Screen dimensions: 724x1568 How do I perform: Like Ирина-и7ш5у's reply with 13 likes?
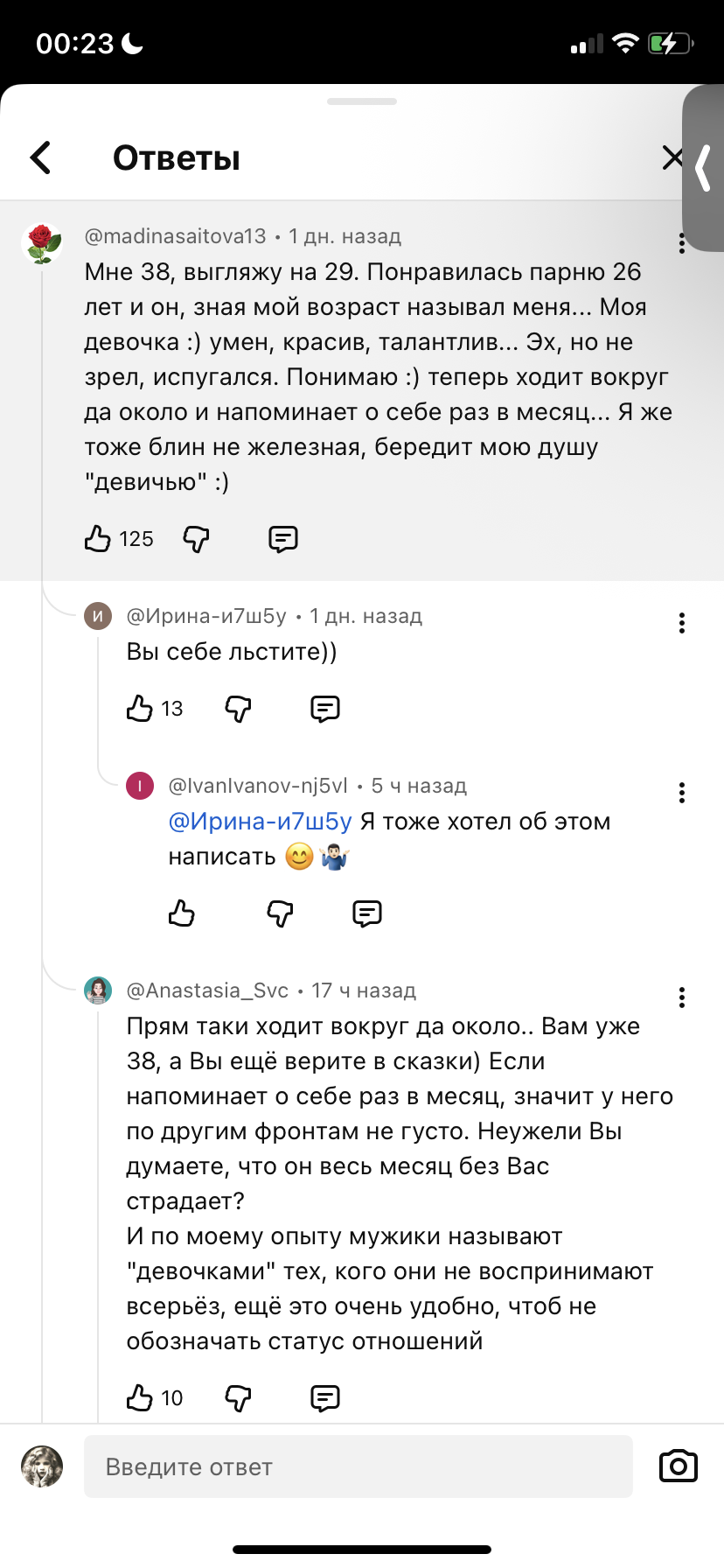coord(140,708)
